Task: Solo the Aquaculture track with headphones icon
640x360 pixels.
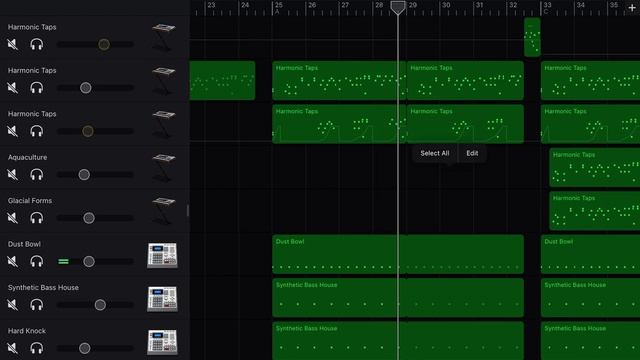Action: [x=37, y=174]
